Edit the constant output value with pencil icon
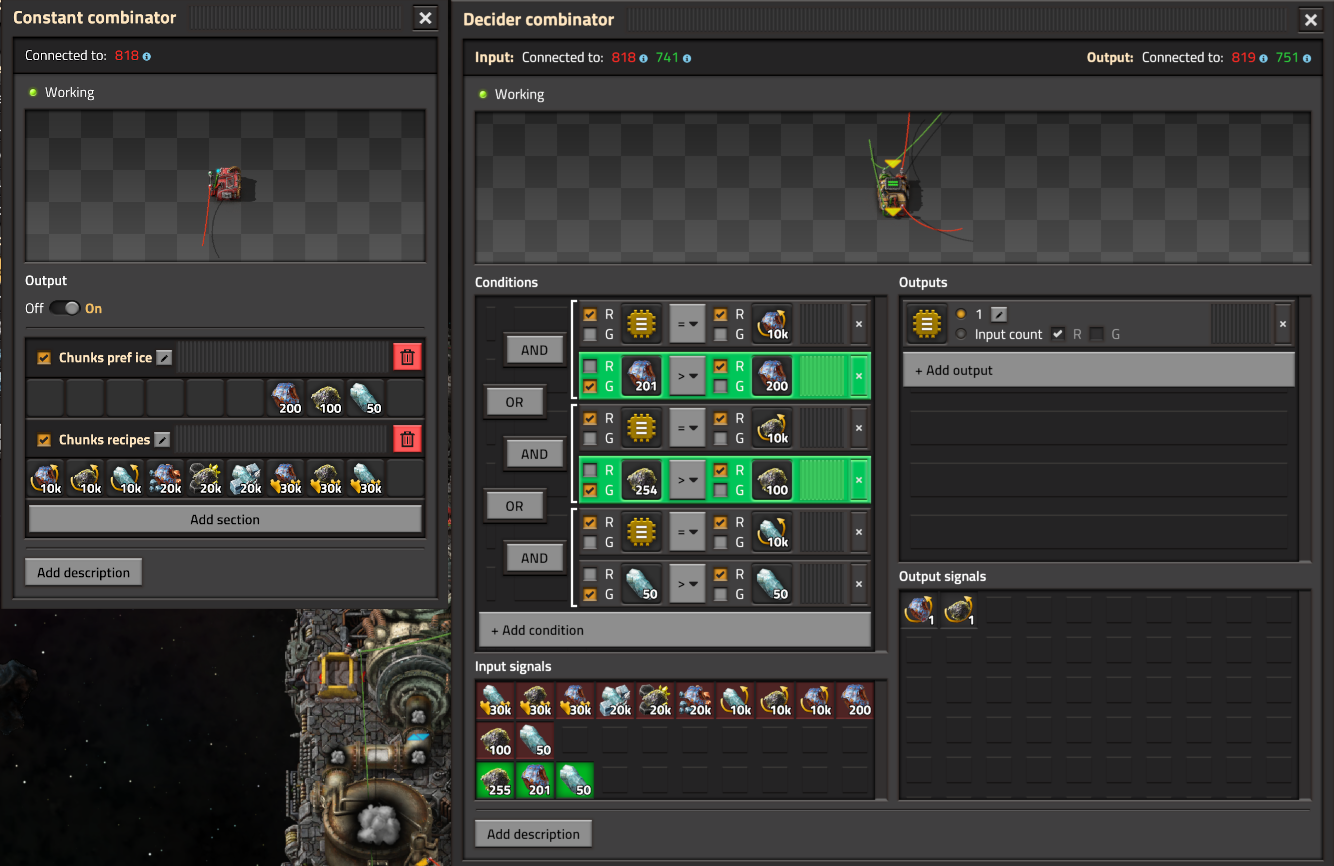 [998, 314]
